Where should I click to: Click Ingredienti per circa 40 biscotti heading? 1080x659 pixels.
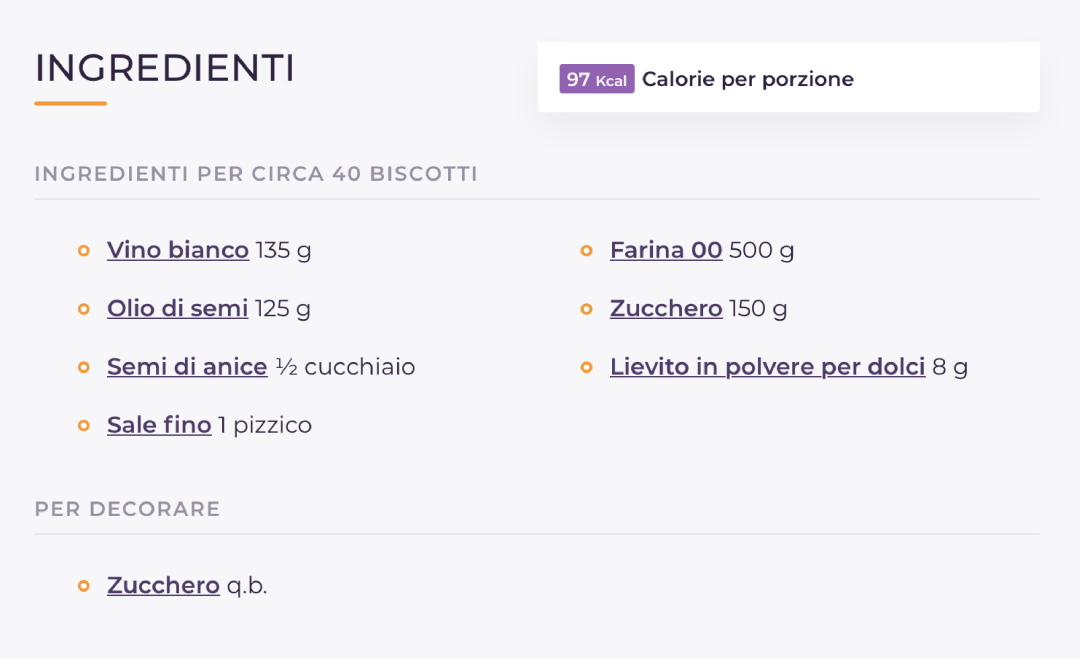256,174
